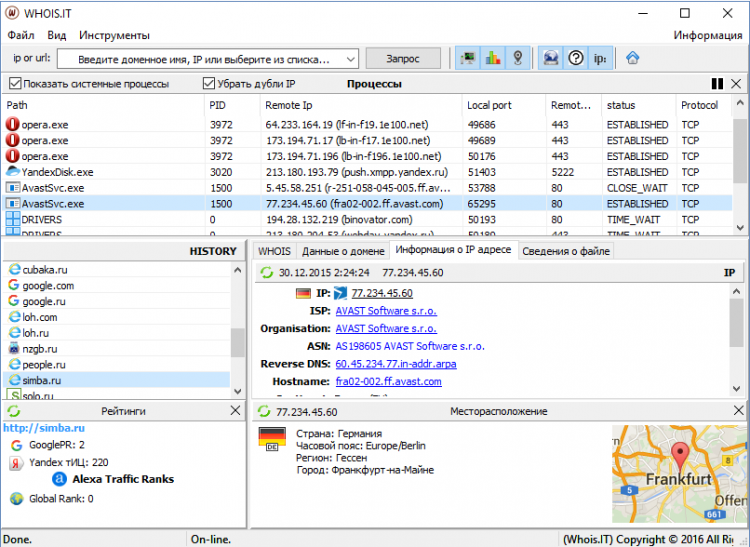Open the Инструменты menu

(114, 35)
